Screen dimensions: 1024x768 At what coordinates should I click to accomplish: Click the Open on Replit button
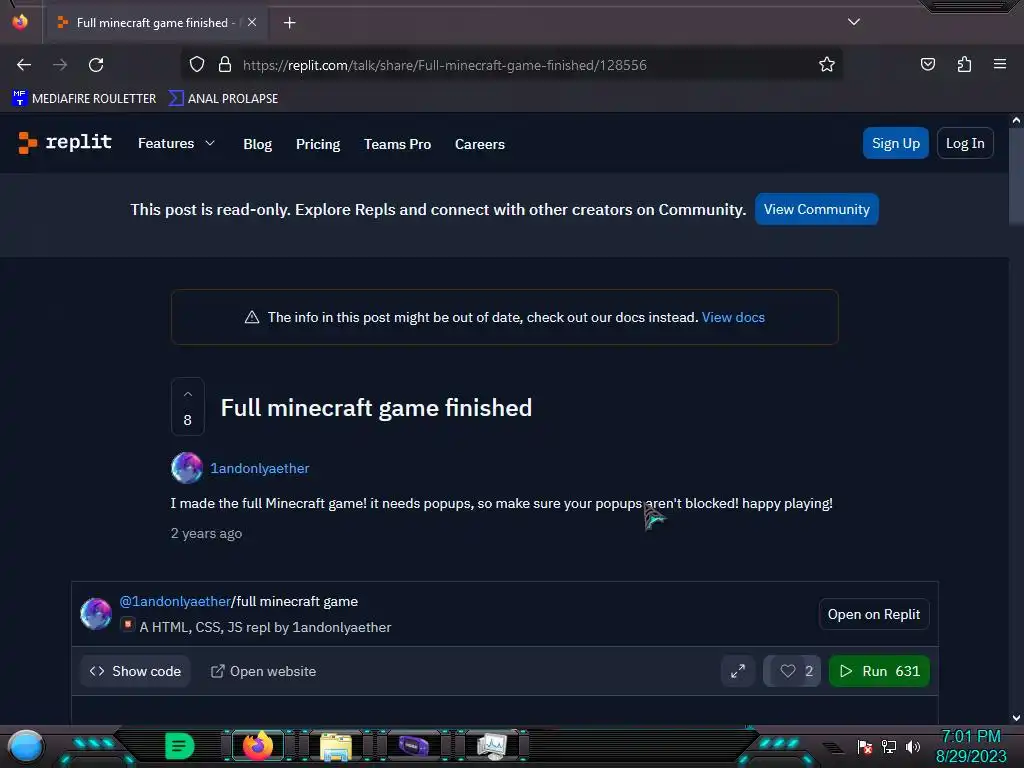pyautogui.click(x=873, y=615)
